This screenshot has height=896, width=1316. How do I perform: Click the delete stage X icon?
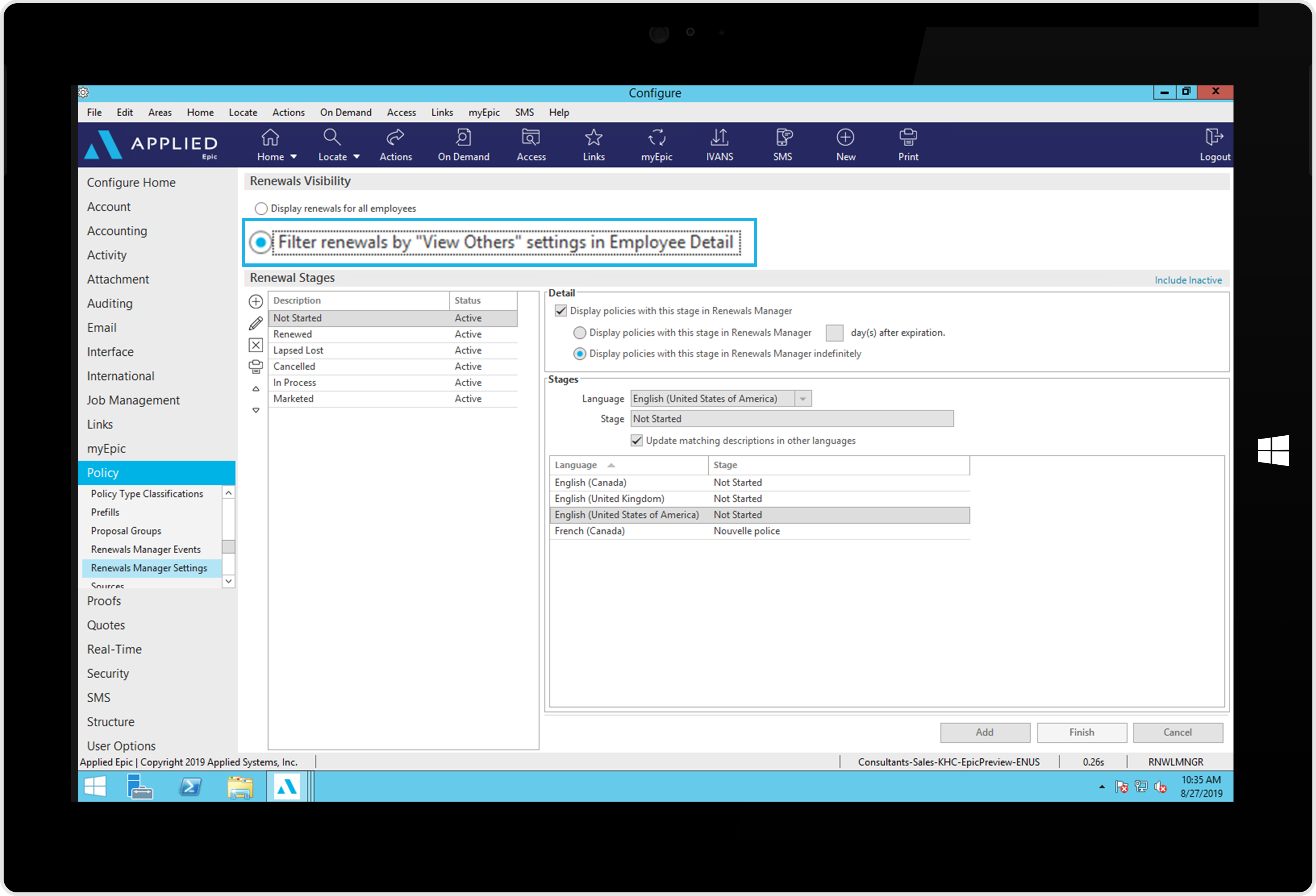pyautogui.click(x=256, y=345)
